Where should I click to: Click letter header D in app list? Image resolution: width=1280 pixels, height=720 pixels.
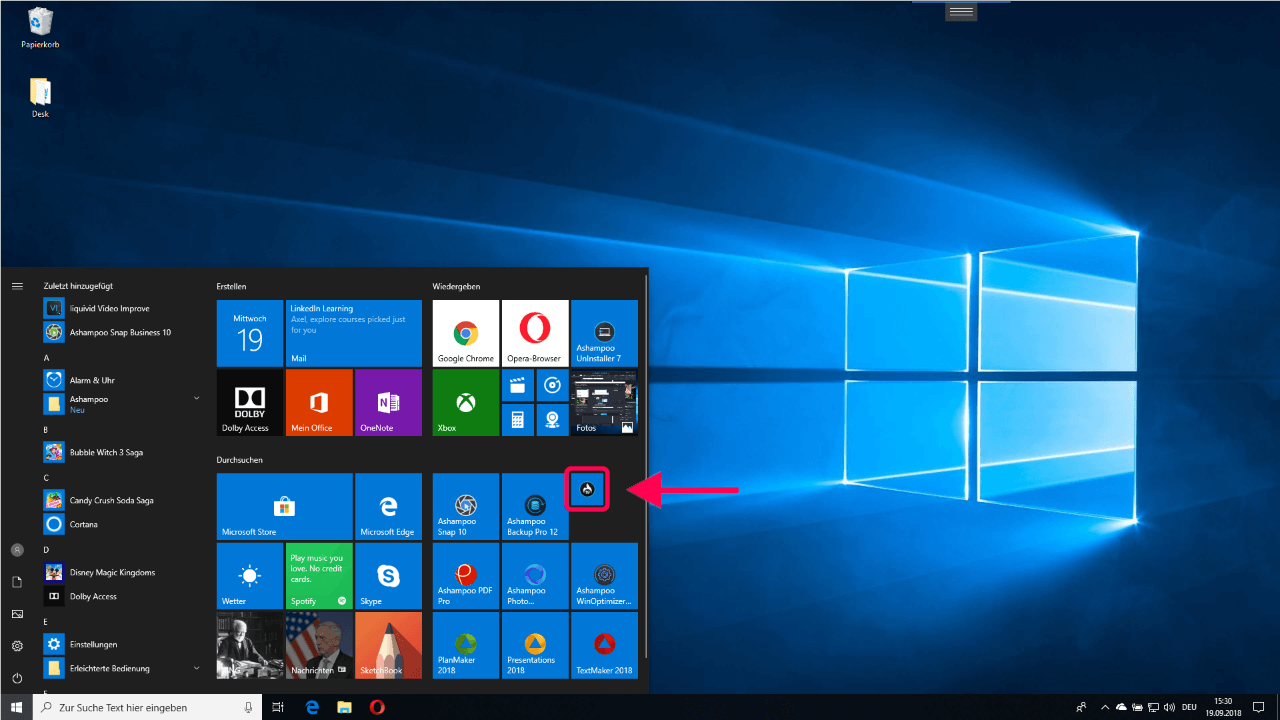46,549
